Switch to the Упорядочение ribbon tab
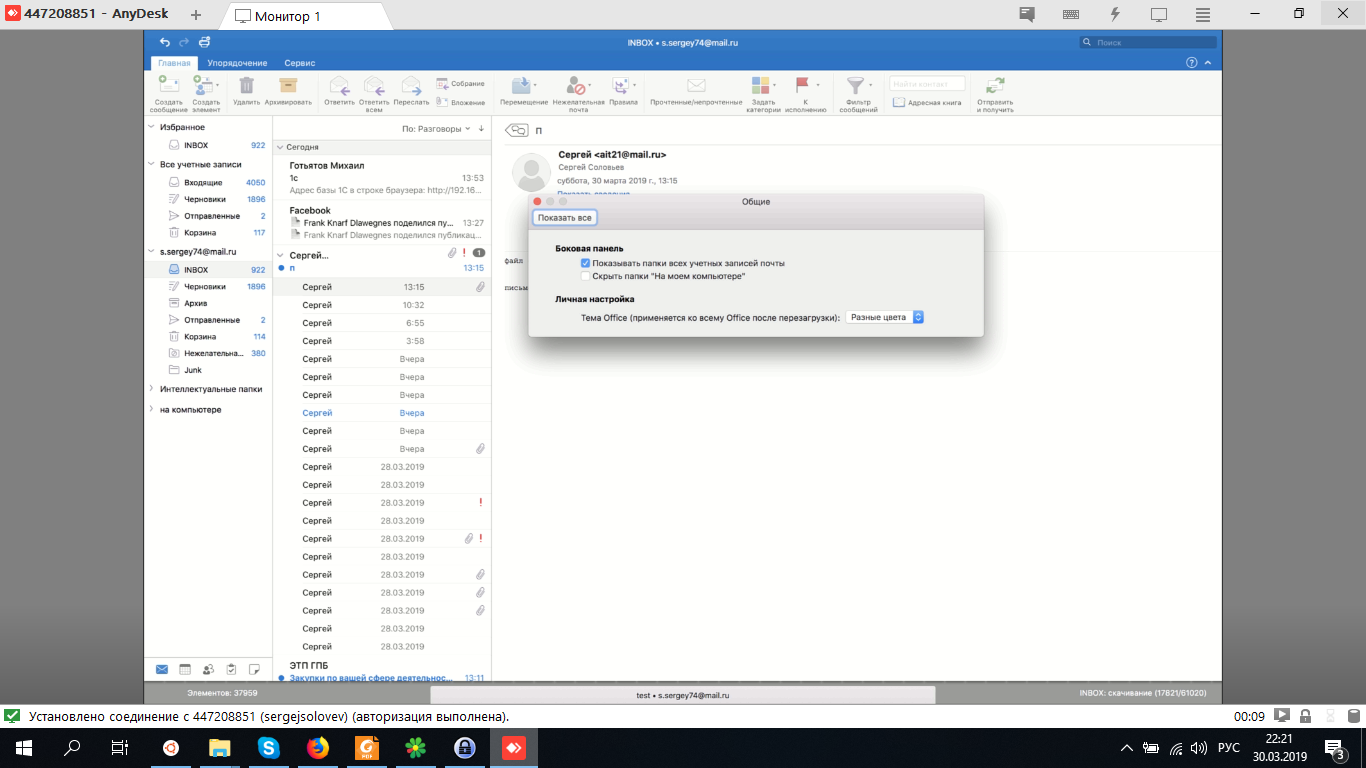This screenshot has height=768, width=1366. (x=237, y=63)
